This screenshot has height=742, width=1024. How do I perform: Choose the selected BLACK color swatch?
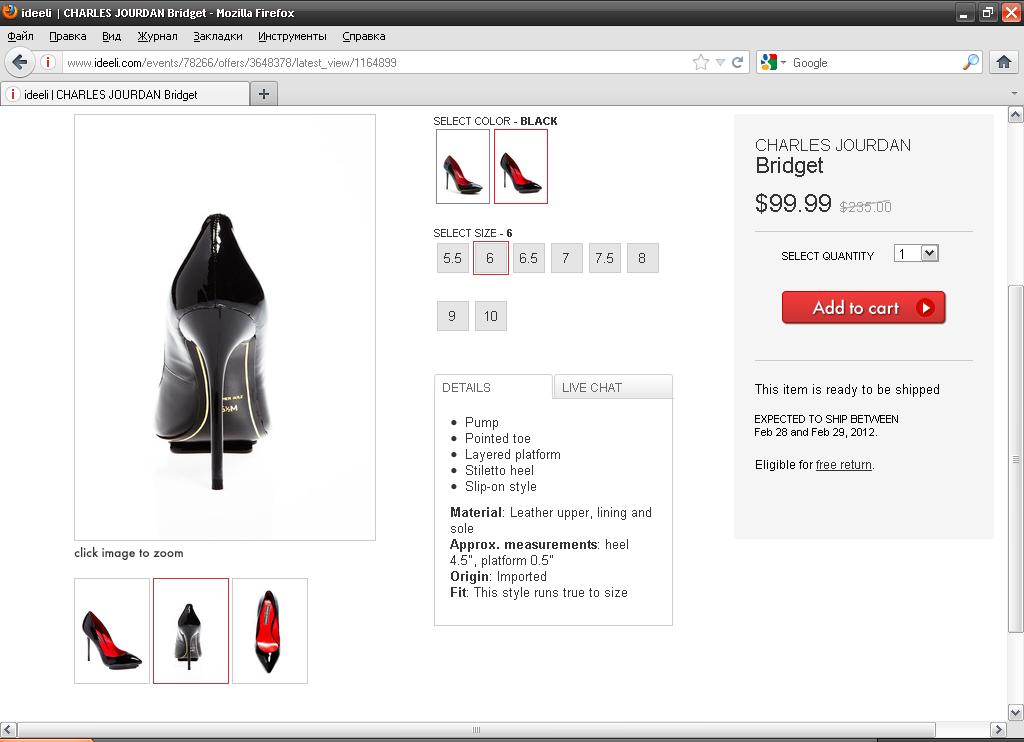[x=520, y=167]
